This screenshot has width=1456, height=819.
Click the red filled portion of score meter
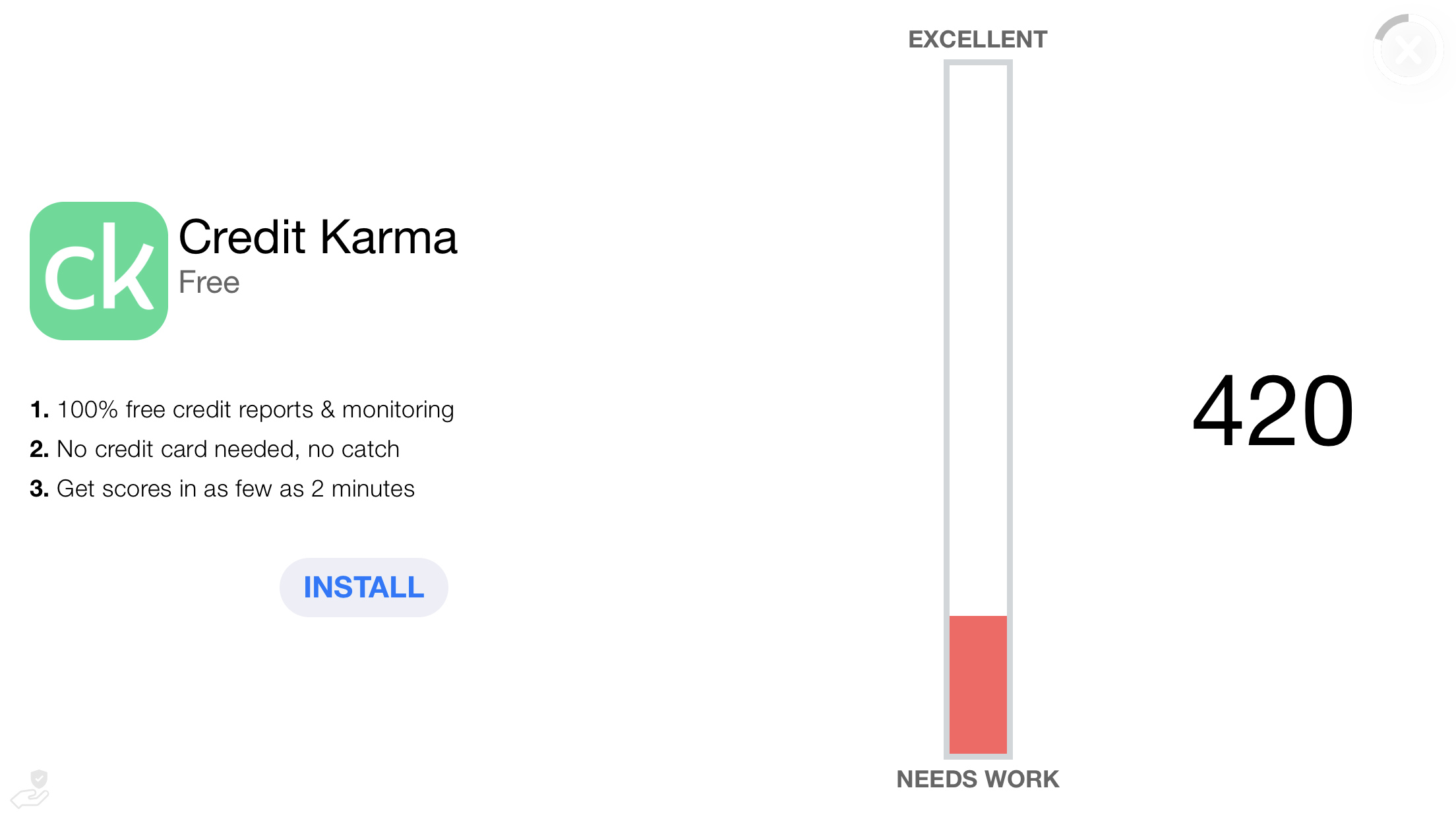pos(978,684)
